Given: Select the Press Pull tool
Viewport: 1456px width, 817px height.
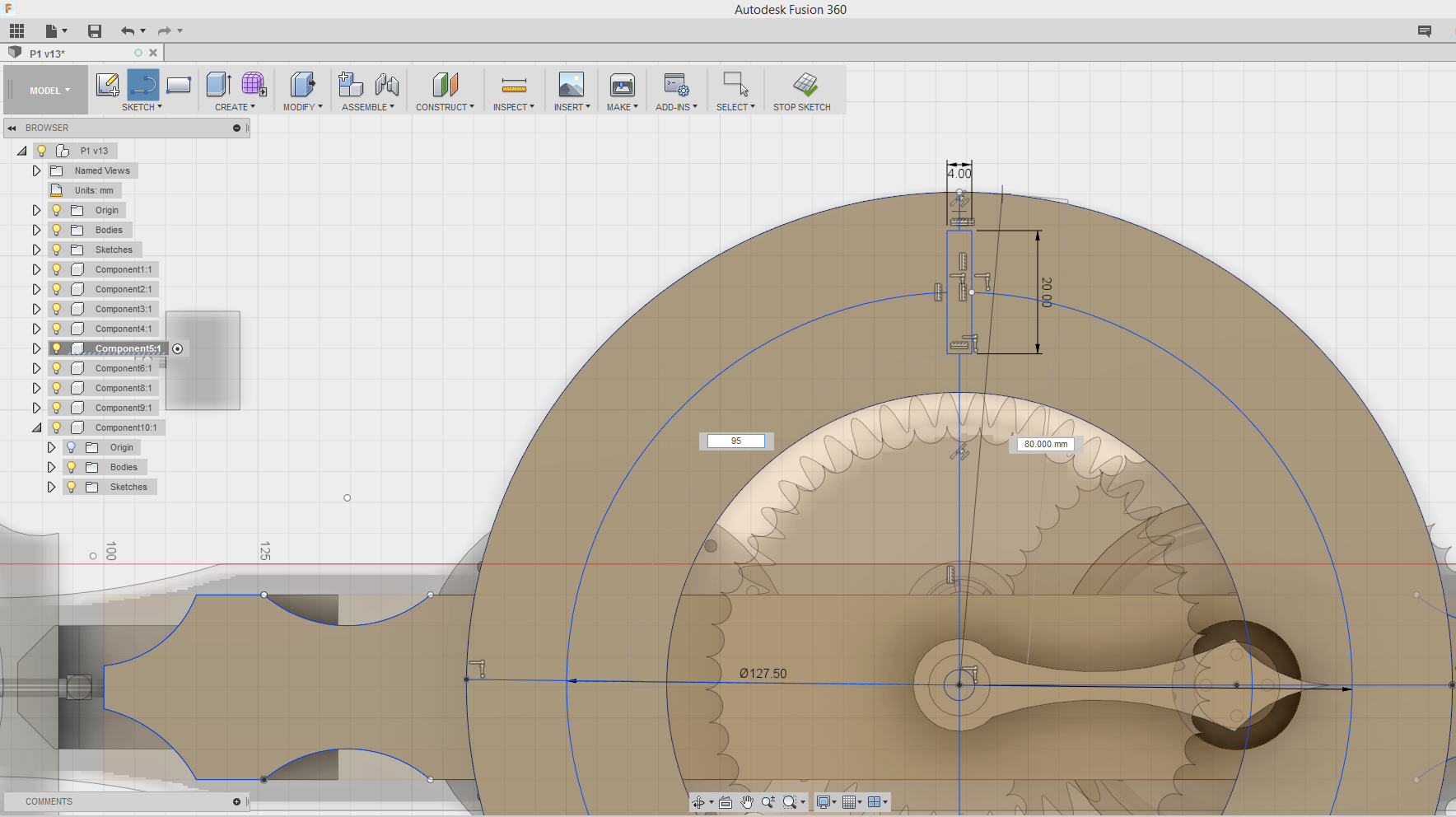Looking at the screenshot, I should pyautogui.click(x=302, y=84).
